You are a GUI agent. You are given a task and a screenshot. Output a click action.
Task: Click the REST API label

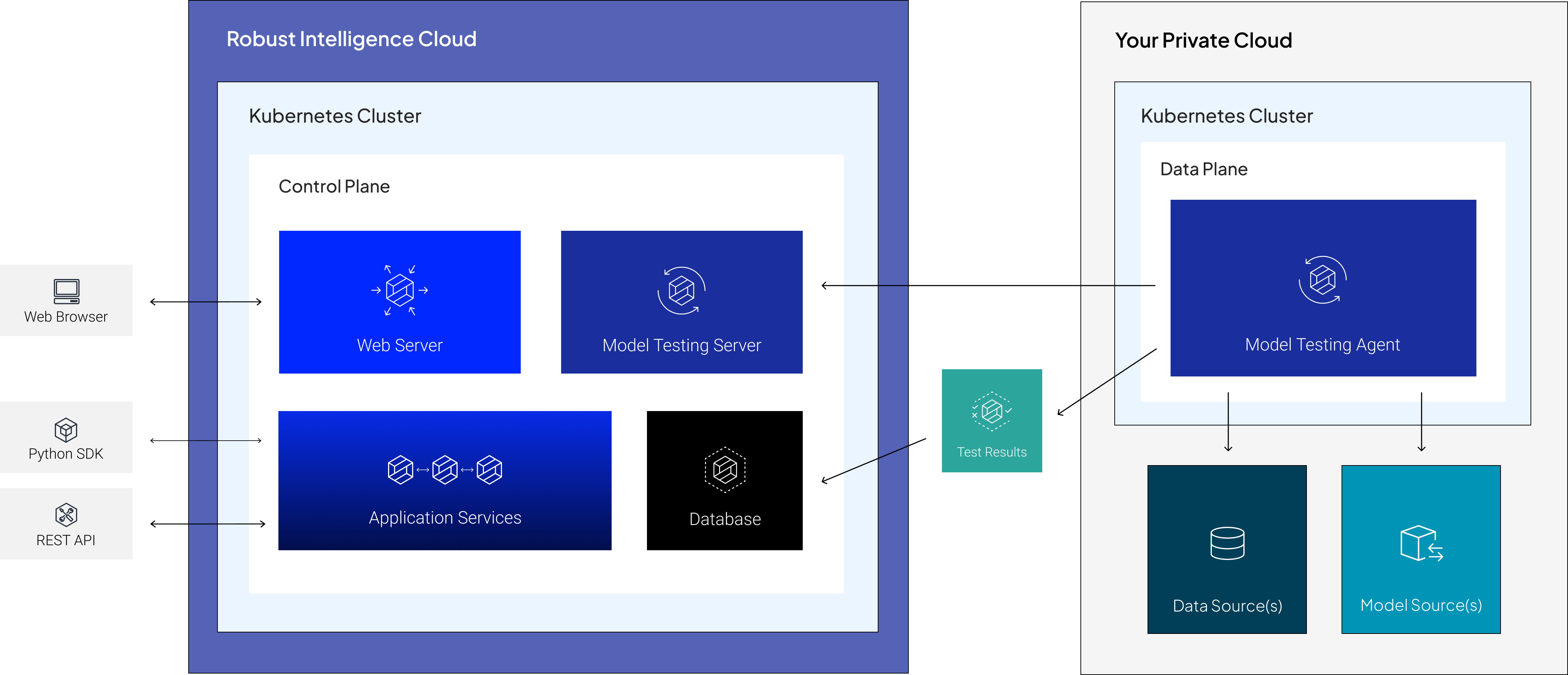[66, 540]
